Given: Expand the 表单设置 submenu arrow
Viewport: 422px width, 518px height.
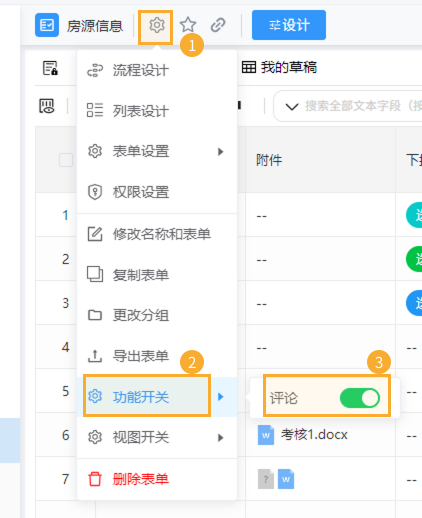Looking at the screenshot, I should coord(220,152).
